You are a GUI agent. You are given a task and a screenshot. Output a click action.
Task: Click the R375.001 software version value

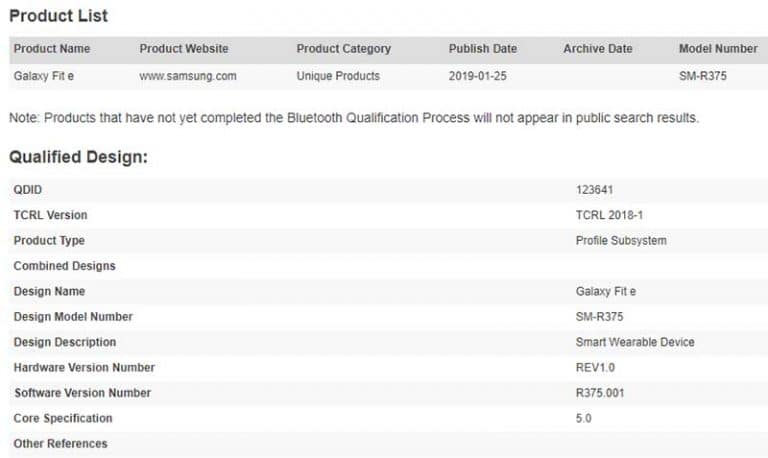pyautogui.click(x=600, y=393)
